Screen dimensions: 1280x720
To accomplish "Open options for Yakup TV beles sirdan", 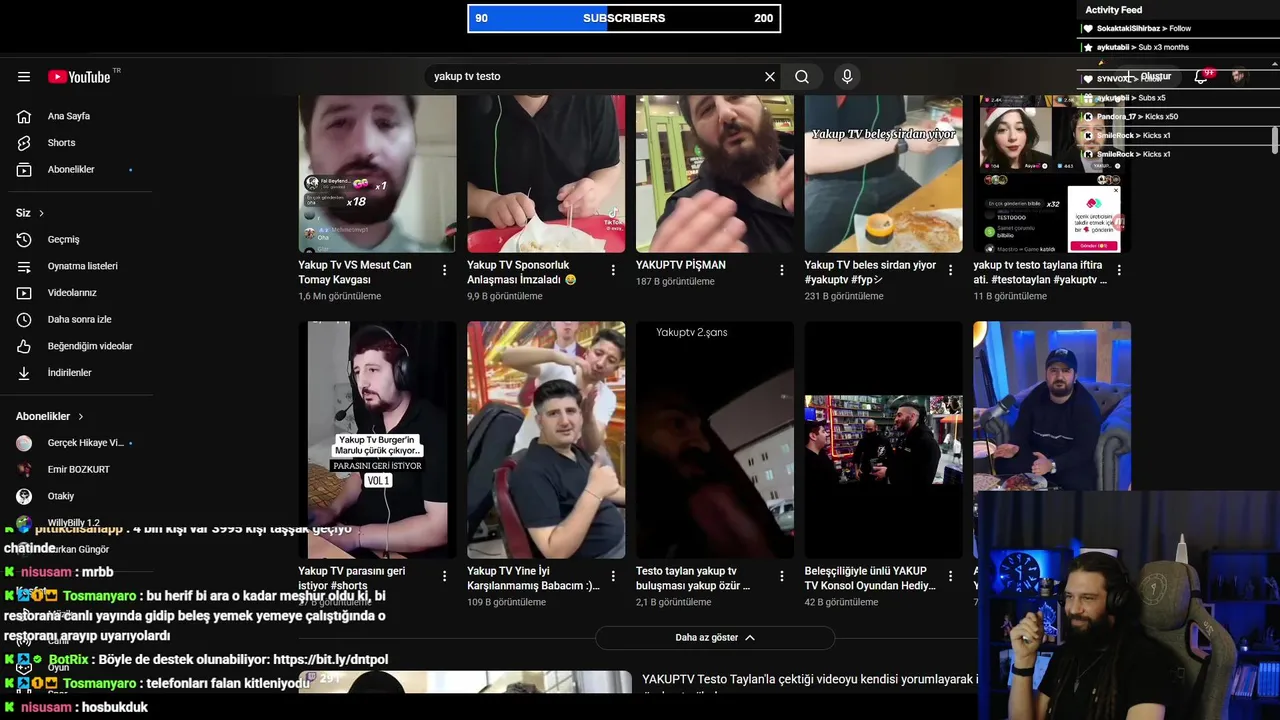I will point(951,270).
